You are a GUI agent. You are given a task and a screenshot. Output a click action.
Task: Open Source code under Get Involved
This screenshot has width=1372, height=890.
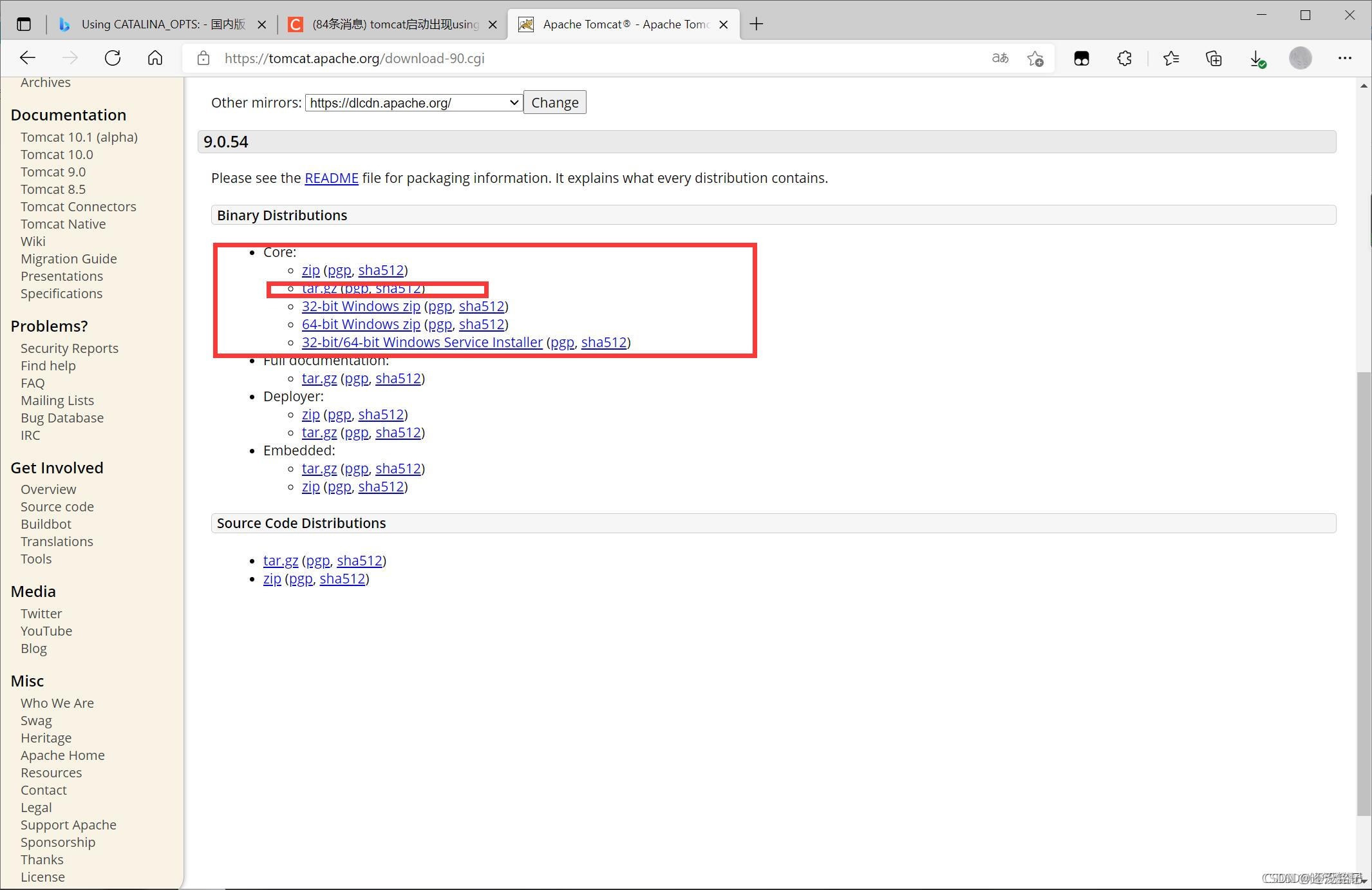pos(57,507)
